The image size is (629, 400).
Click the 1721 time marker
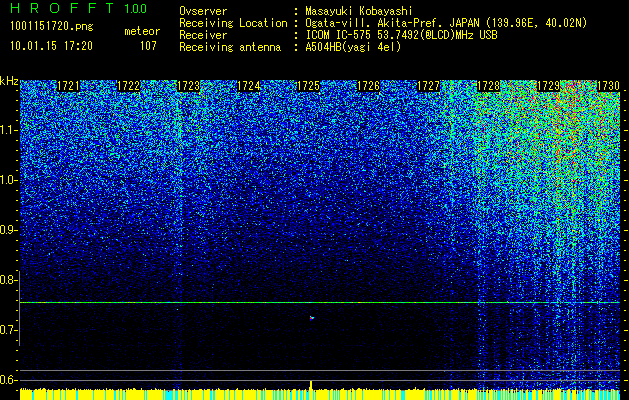pos(68,86)
